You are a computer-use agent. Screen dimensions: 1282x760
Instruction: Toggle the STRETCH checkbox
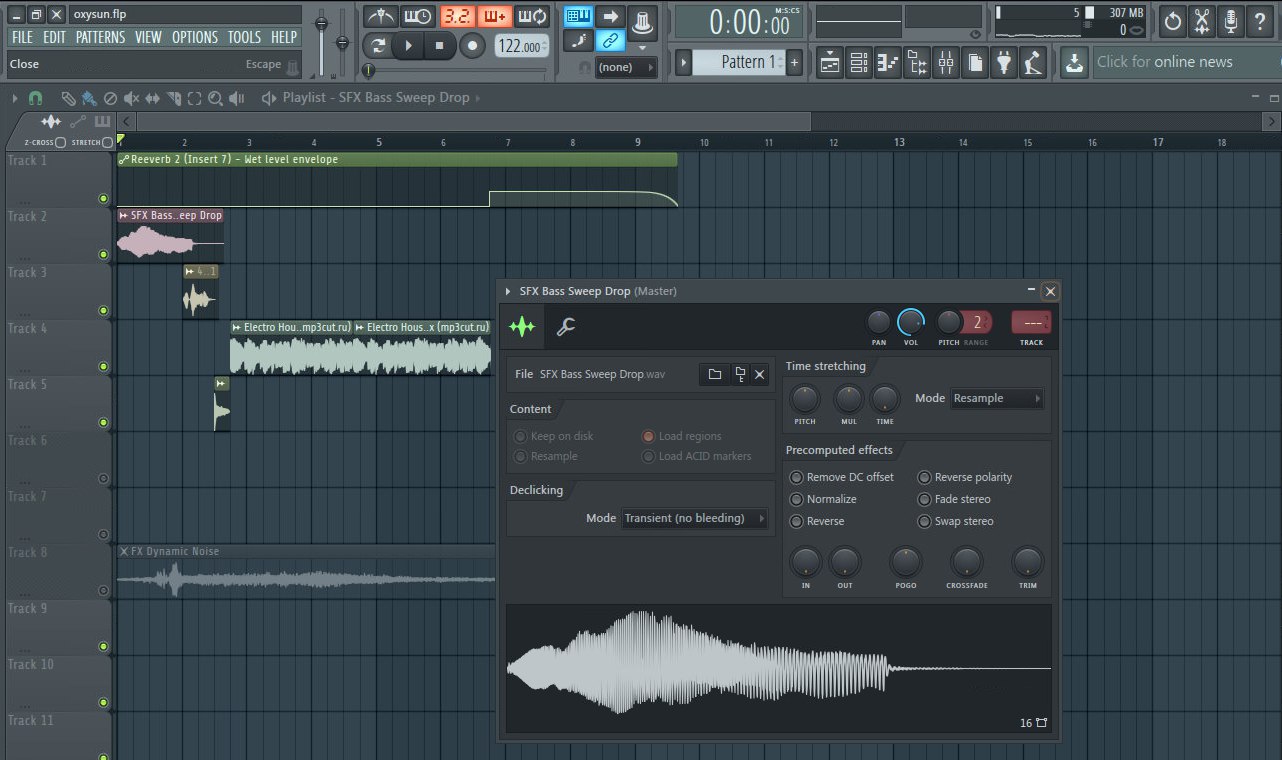[x=107, y=143]
